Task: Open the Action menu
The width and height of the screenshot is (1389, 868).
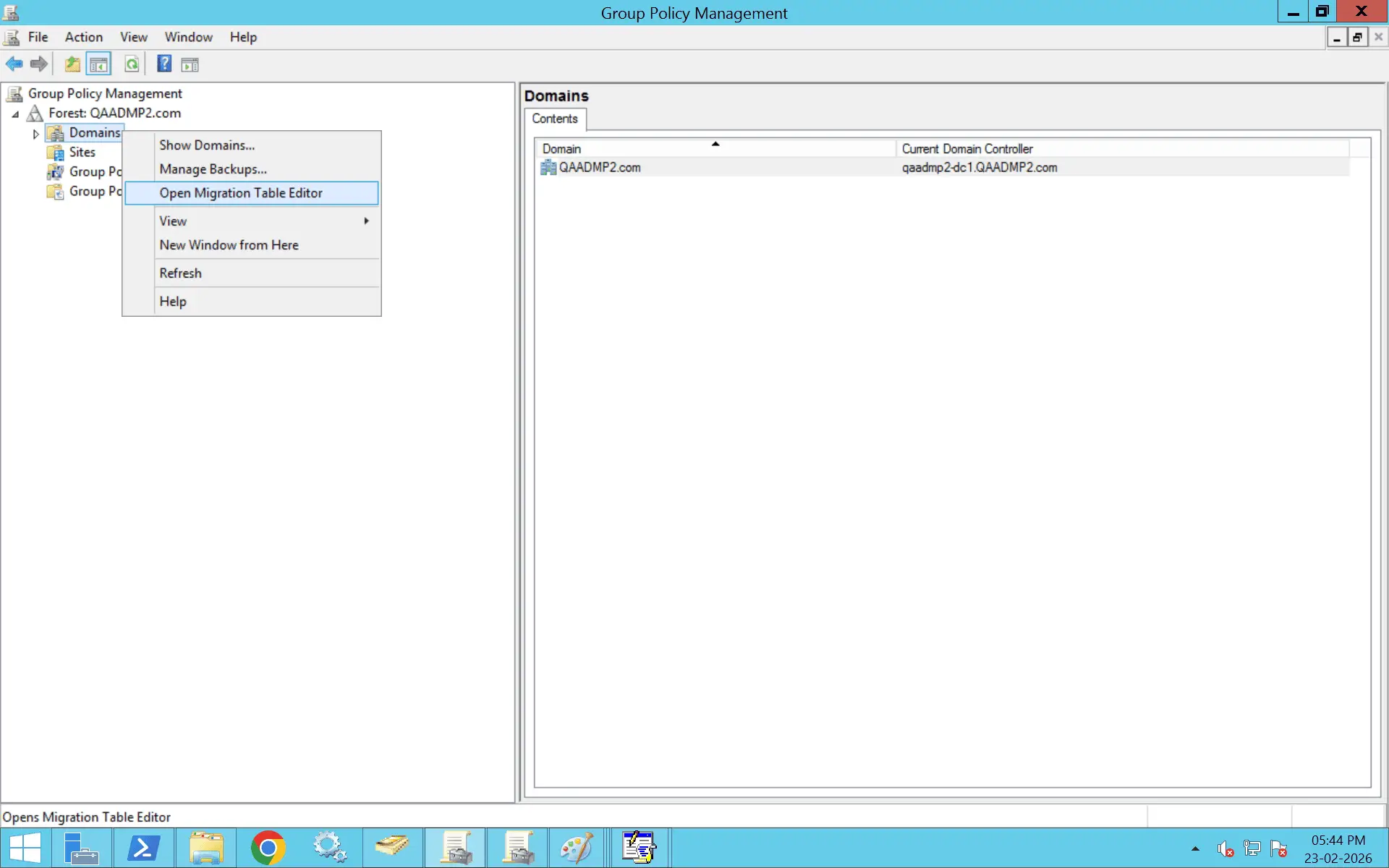Action: coord(83,37)
